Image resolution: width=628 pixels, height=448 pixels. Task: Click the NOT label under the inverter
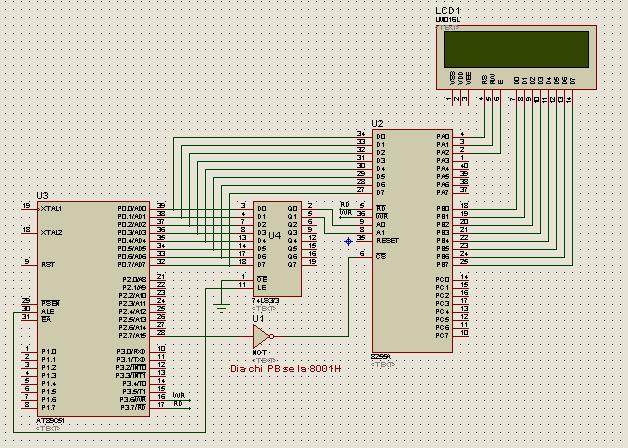260,353
